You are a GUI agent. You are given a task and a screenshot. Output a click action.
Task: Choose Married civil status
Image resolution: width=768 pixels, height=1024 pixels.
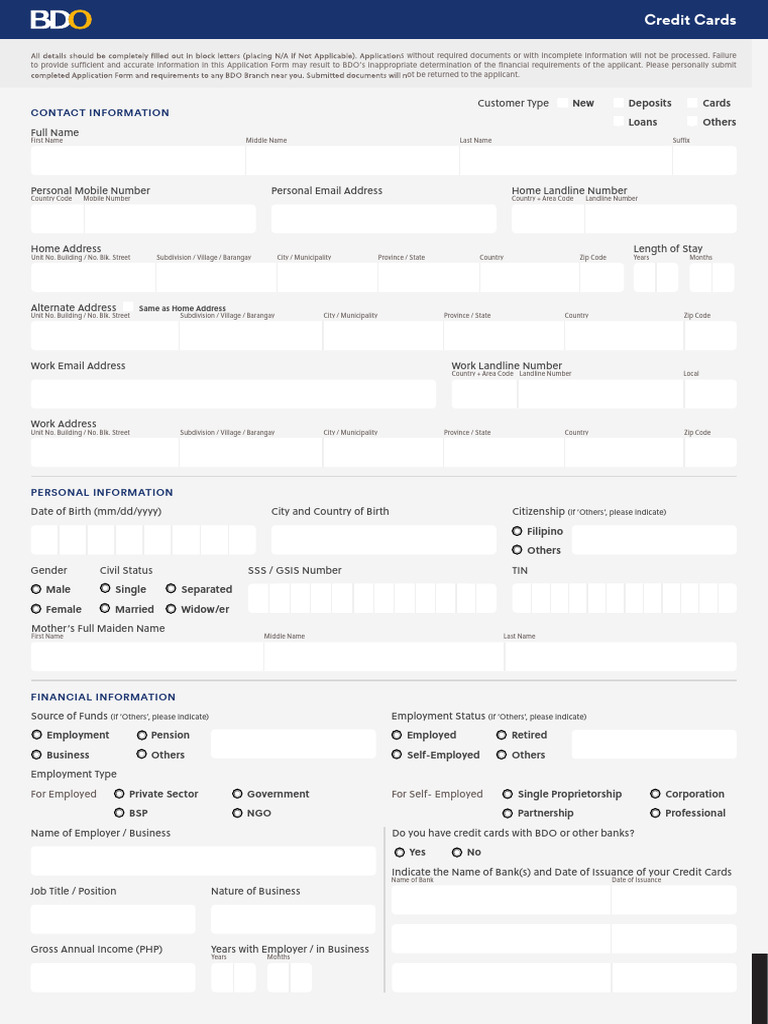105,608
